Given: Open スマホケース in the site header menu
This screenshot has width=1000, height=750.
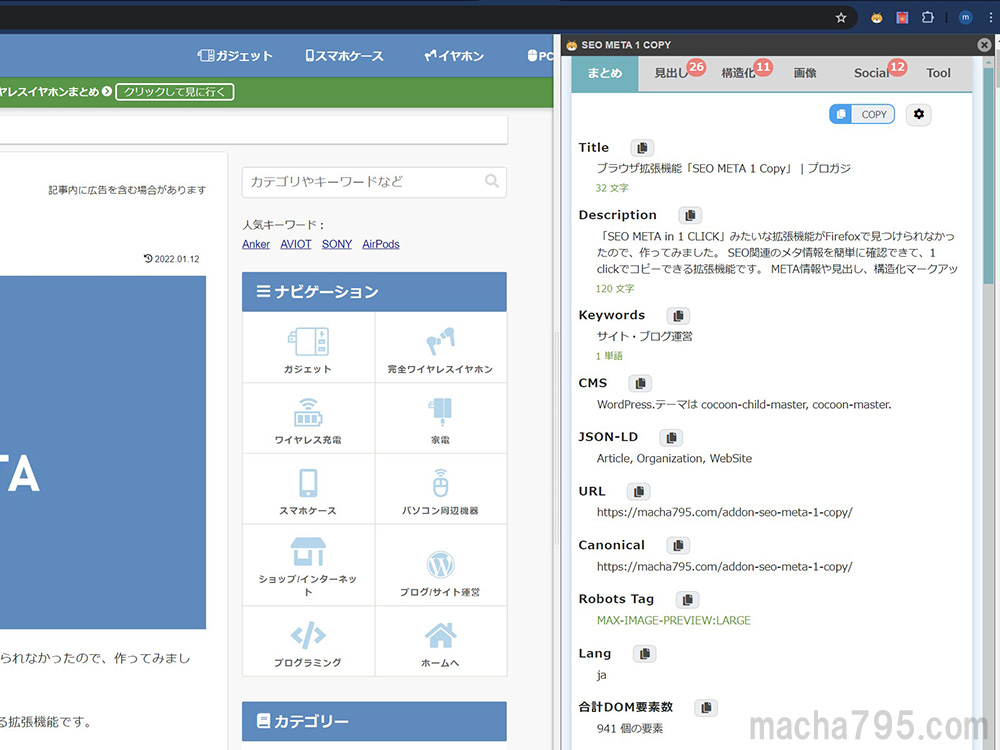Looking at the screenshot, I should point(344,56).
